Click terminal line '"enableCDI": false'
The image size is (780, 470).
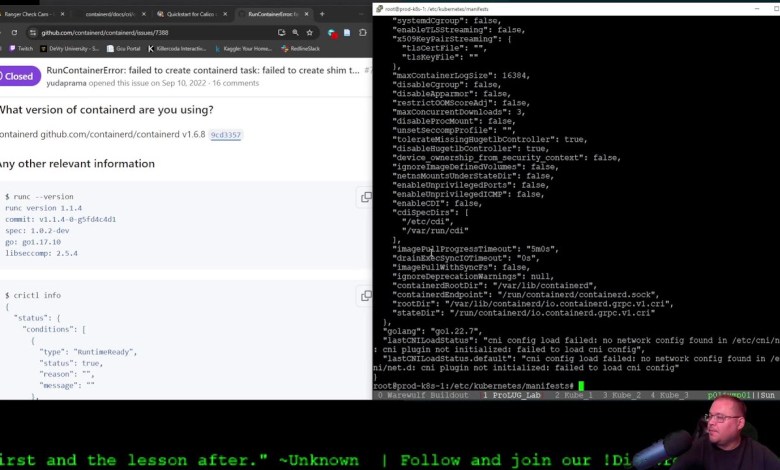pyautogui.click(x=437, y=203)
